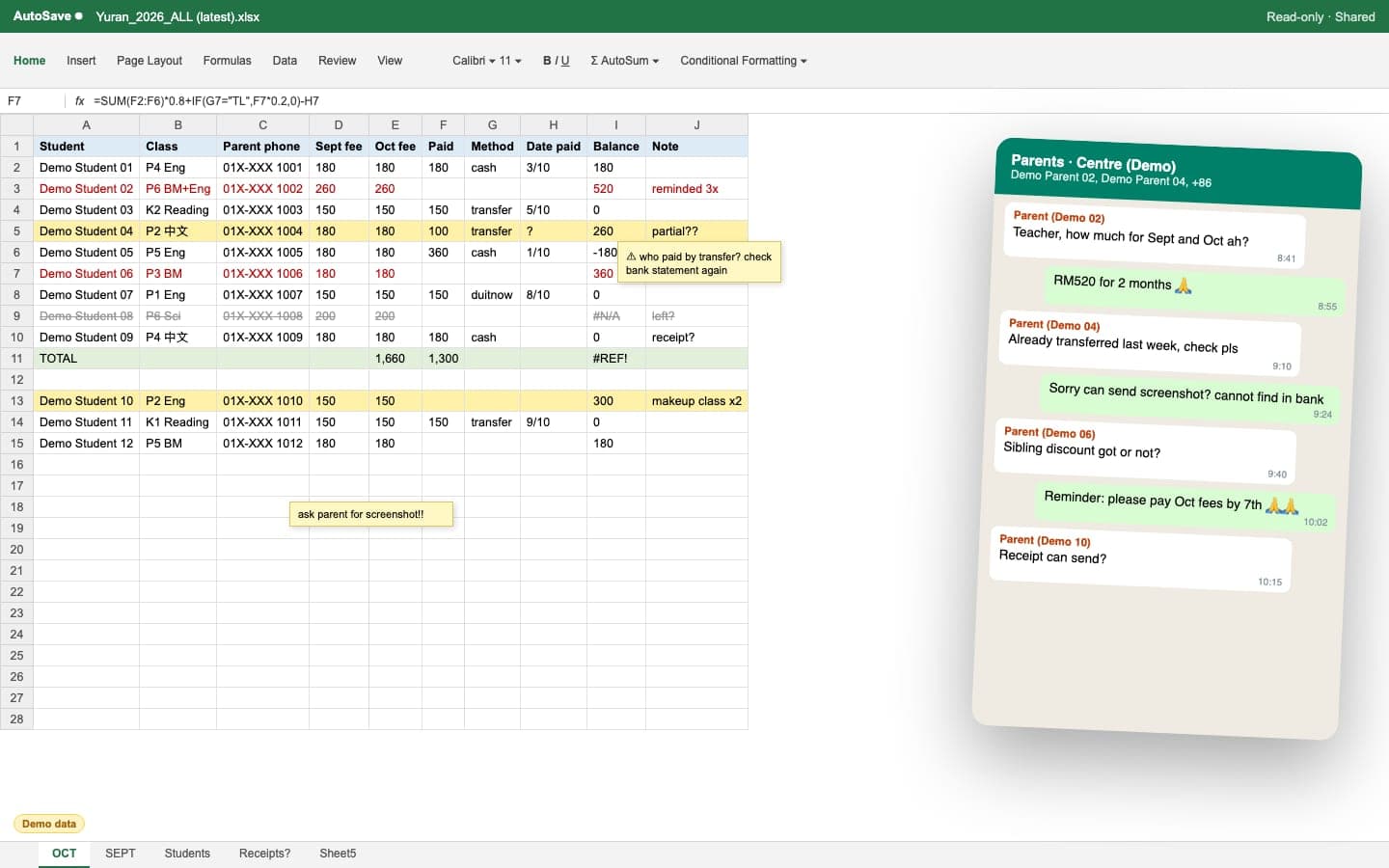Open the Data ribbon tab
Image resolution: width=1389 pixels, height=868 pixels.
[285, 61]
